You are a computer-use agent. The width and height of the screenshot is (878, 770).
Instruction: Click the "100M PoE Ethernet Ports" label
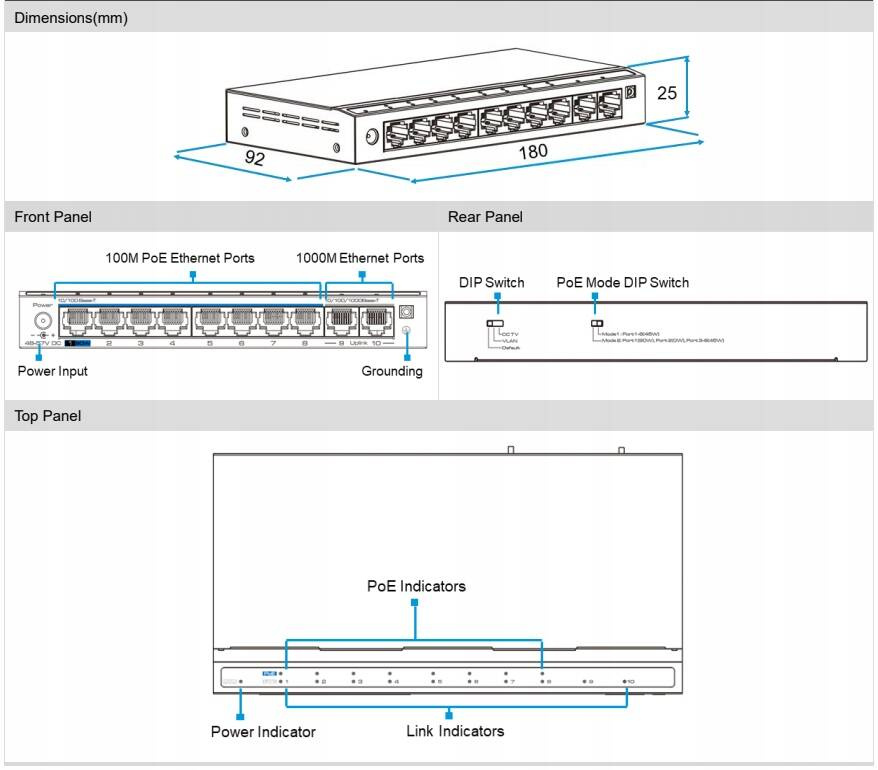[x=180, y=258]
